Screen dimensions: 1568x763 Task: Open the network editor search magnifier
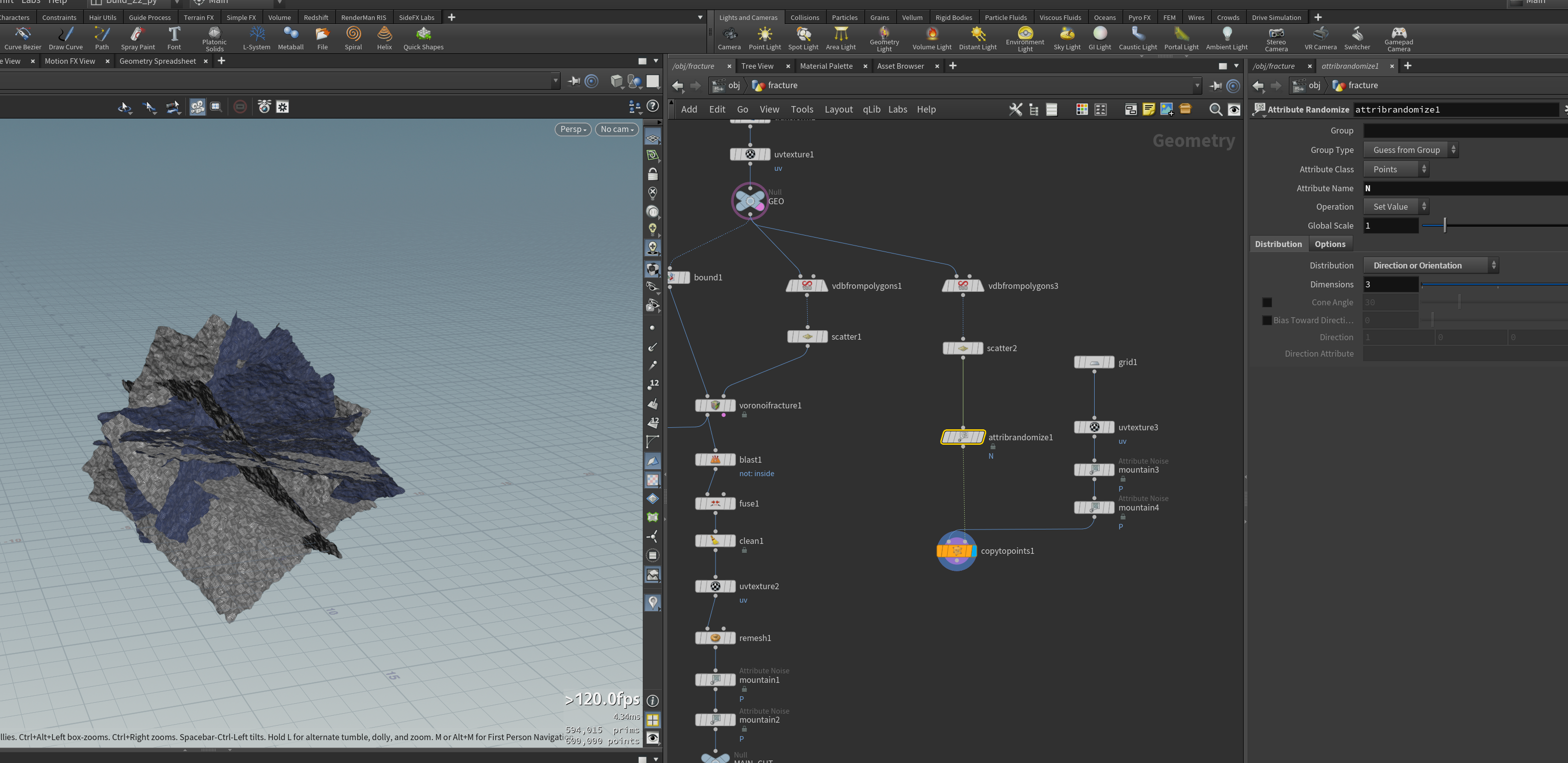click(x=1215, y=110)
